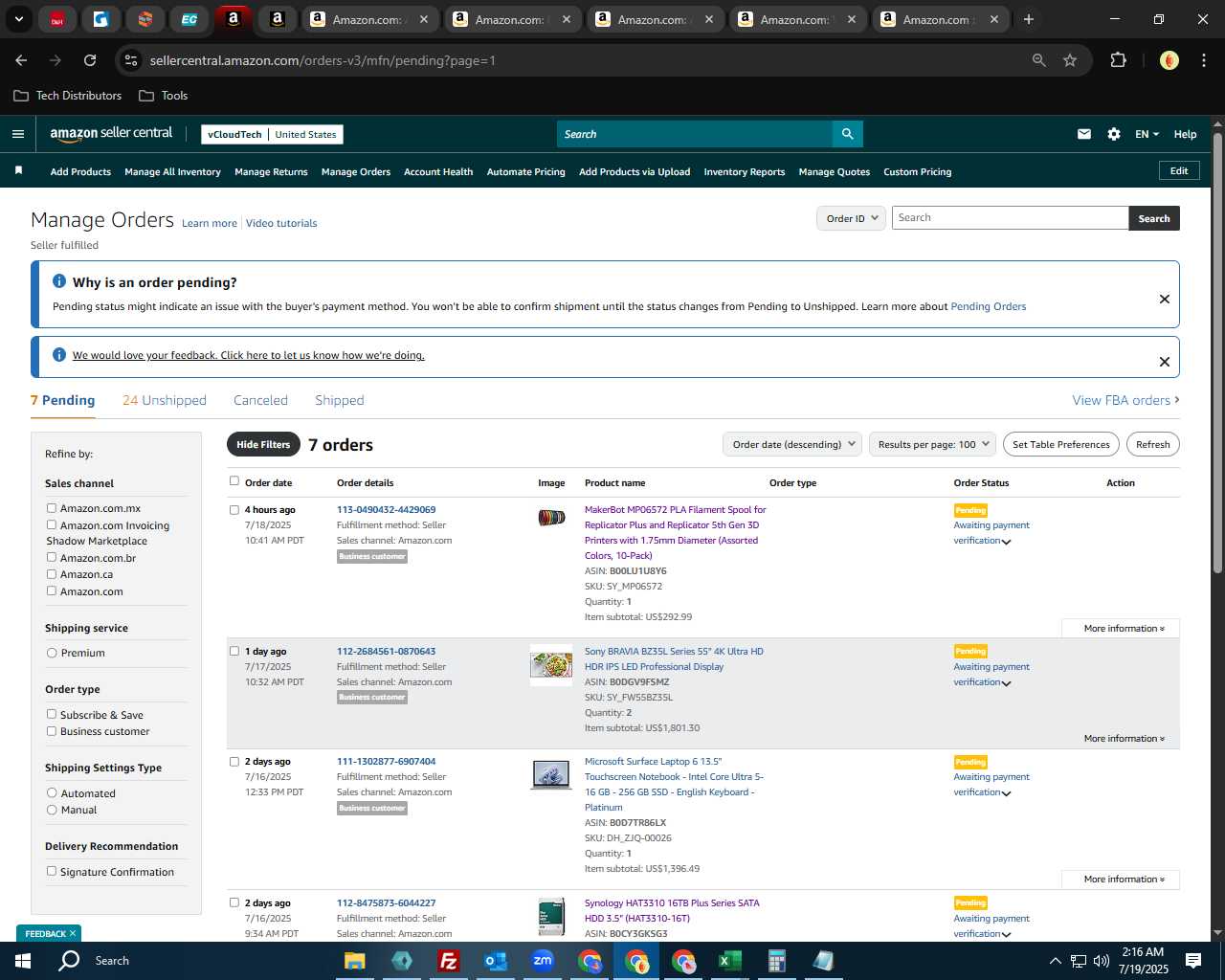Open a new browser tab

tap(1029, 19)
